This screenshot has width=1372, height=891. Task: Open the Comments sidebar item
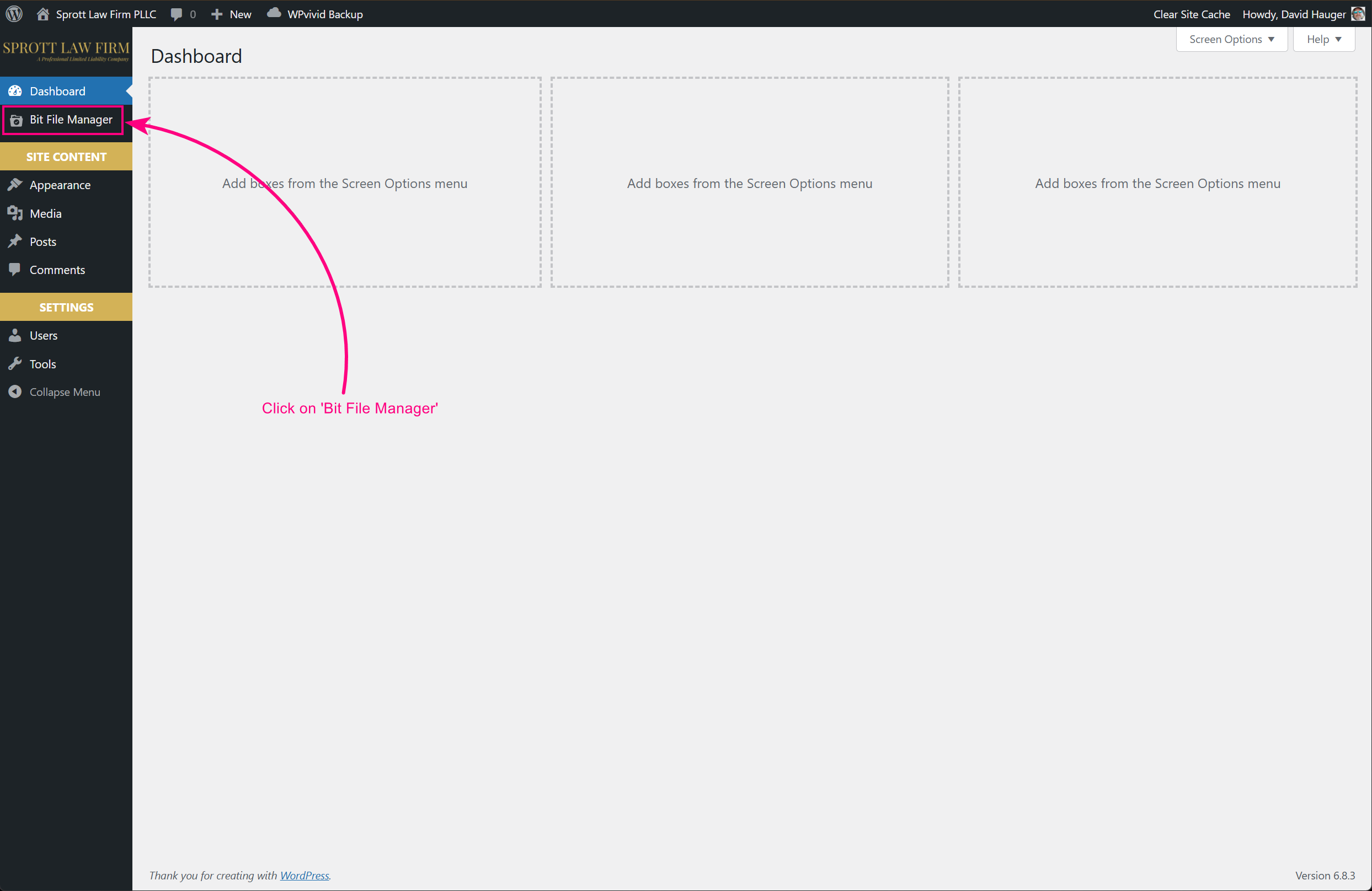coord(57,270)
